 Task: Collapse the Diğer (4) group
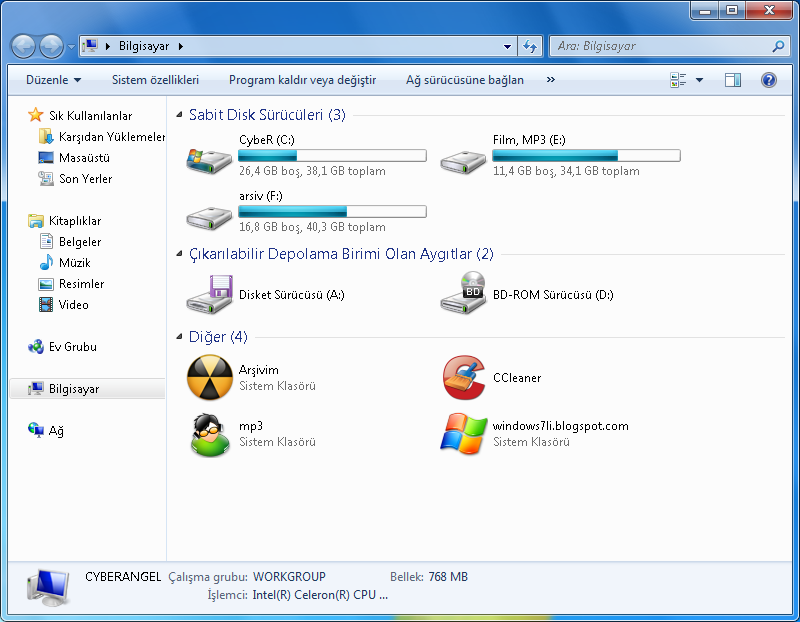(179, 337)
